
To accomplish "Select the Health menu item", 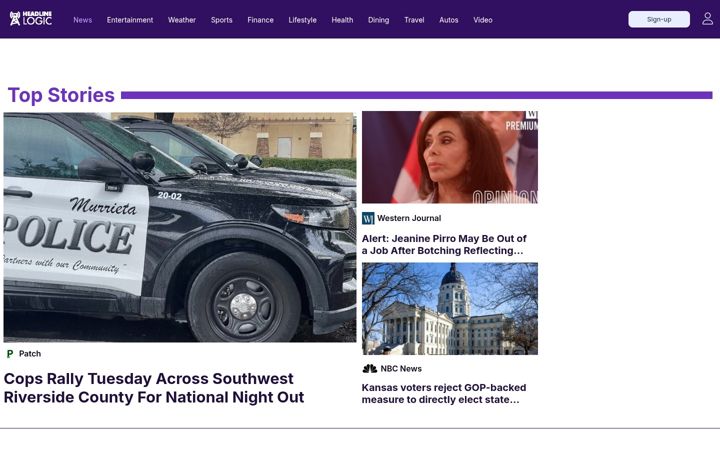I will 342,20.
